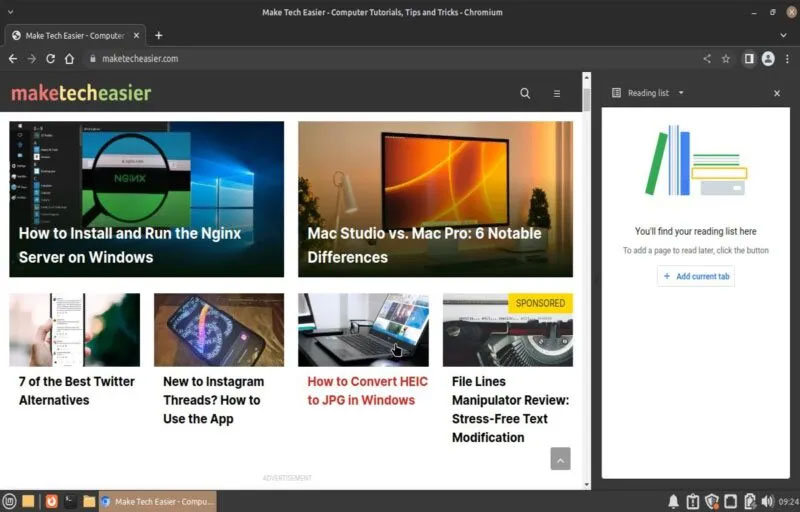Image resolution: width=800 pixels, height=512 pixels.
Task: Open How to Convert HEIC to JPG article
Action: pyautogui.click(x=367, y=391)
